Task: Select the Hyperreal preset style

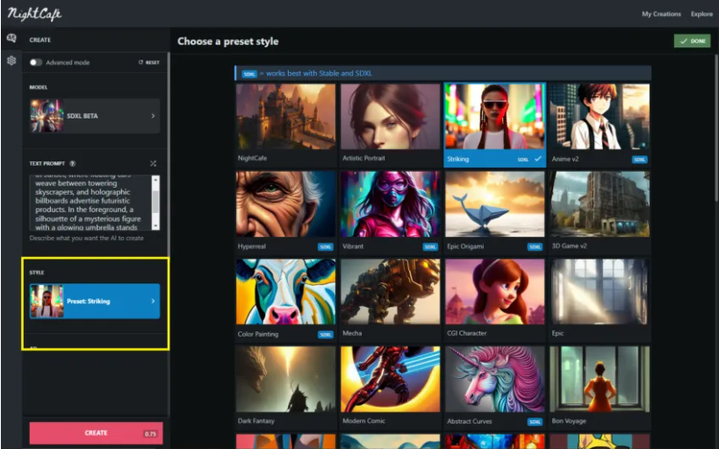Action: pos(286,212)
